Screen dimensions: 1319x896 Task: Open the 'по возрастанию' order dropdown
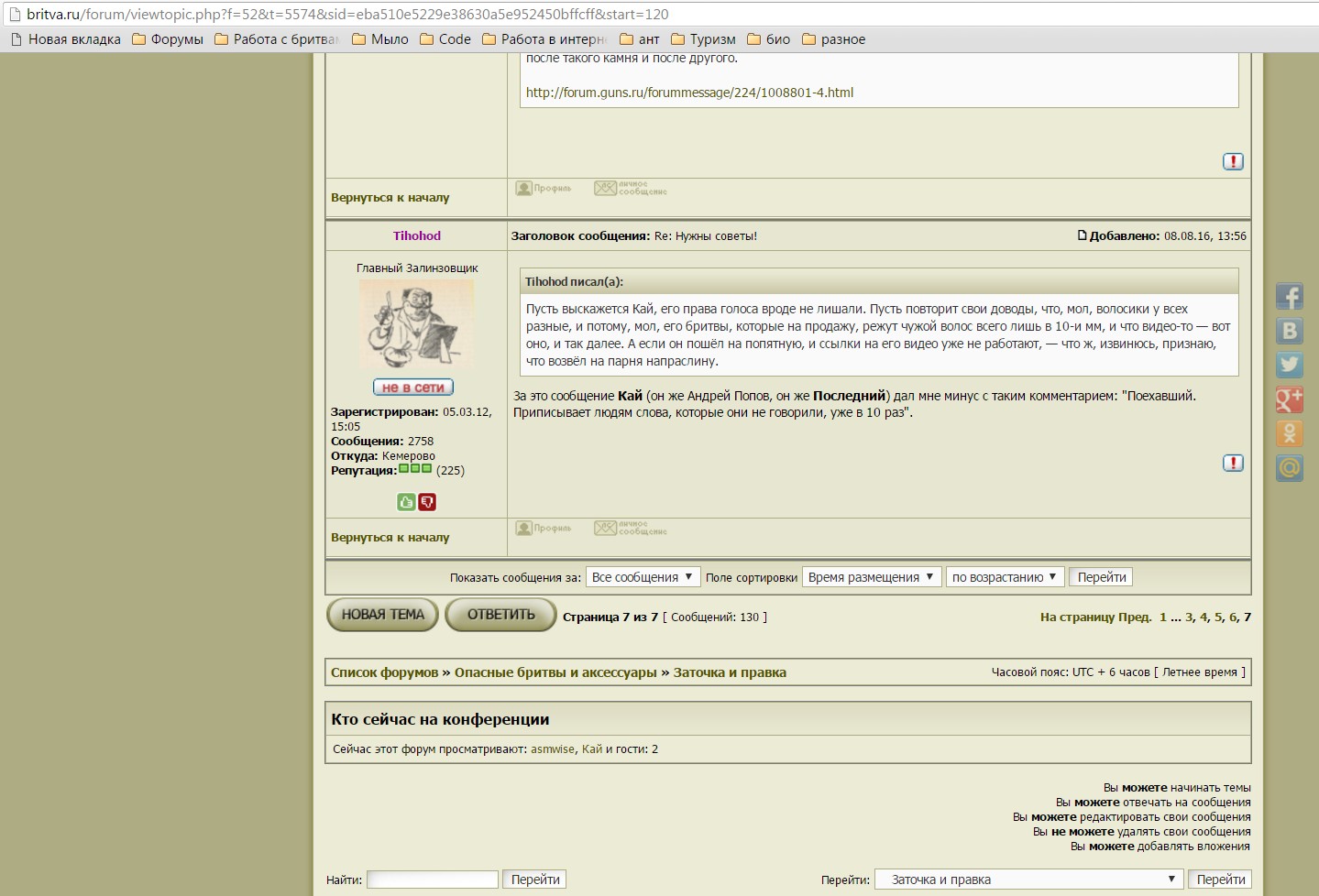pyautogui.click(x=1005, y=577)
